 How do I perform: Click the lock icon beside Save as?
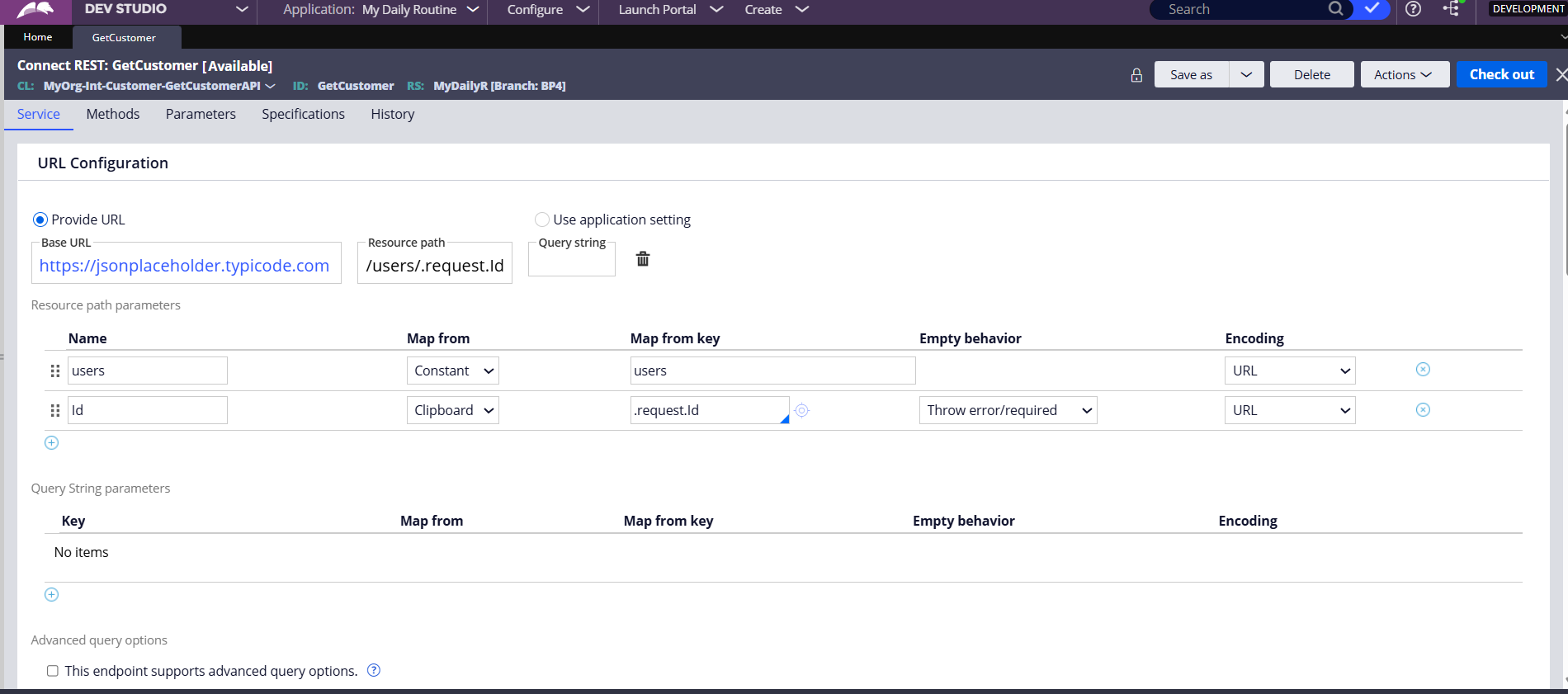click(1136, 75)
